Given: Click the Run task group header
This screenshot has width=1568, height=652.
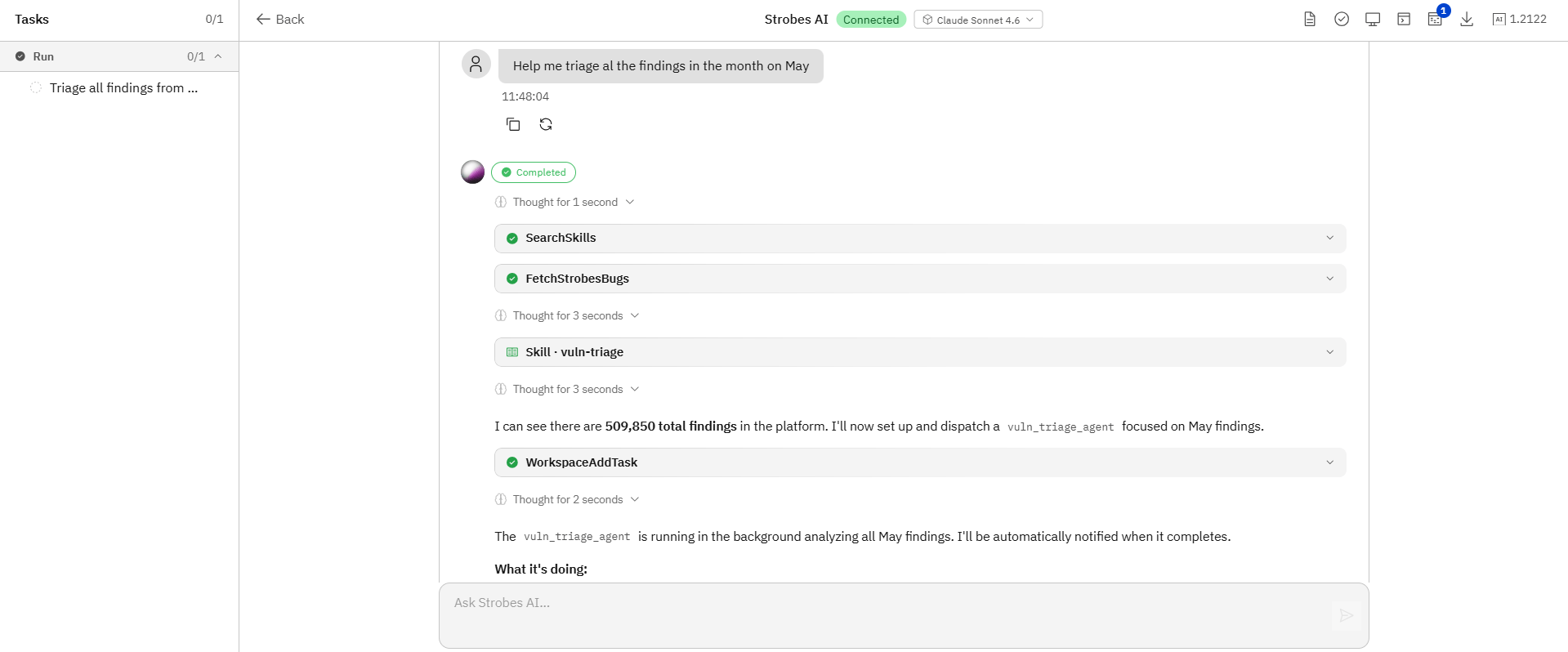Looking at the screenshot, I should pyautogui.click(x=119, y=56).
